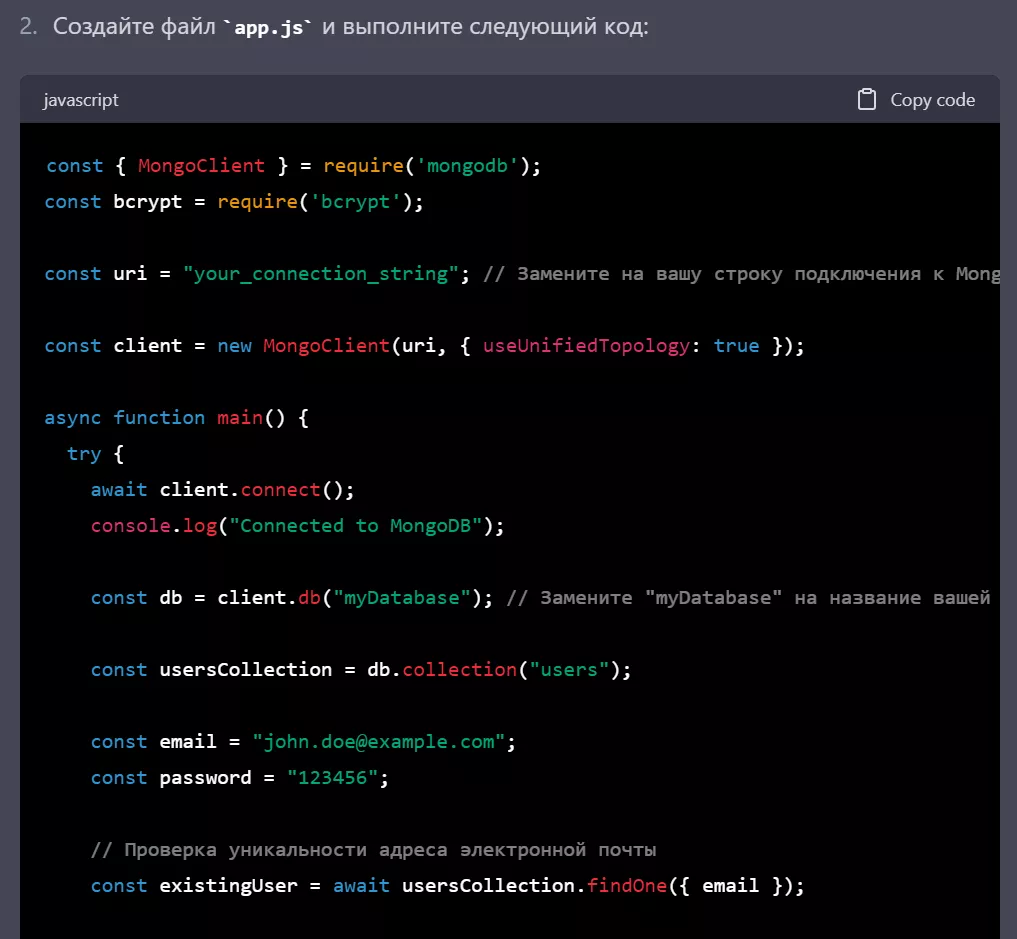Click the findOne method call
This screenshot has height=939, width=1017.
click(x=630, y=885)
